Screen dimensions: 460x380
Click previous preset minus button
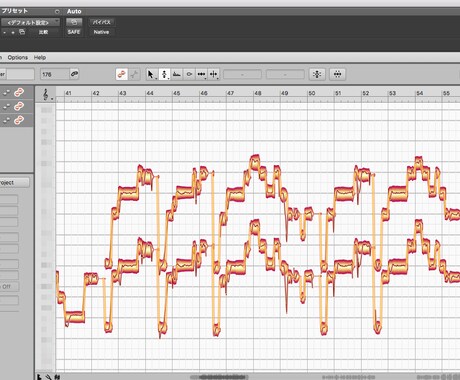click(5, 32)
